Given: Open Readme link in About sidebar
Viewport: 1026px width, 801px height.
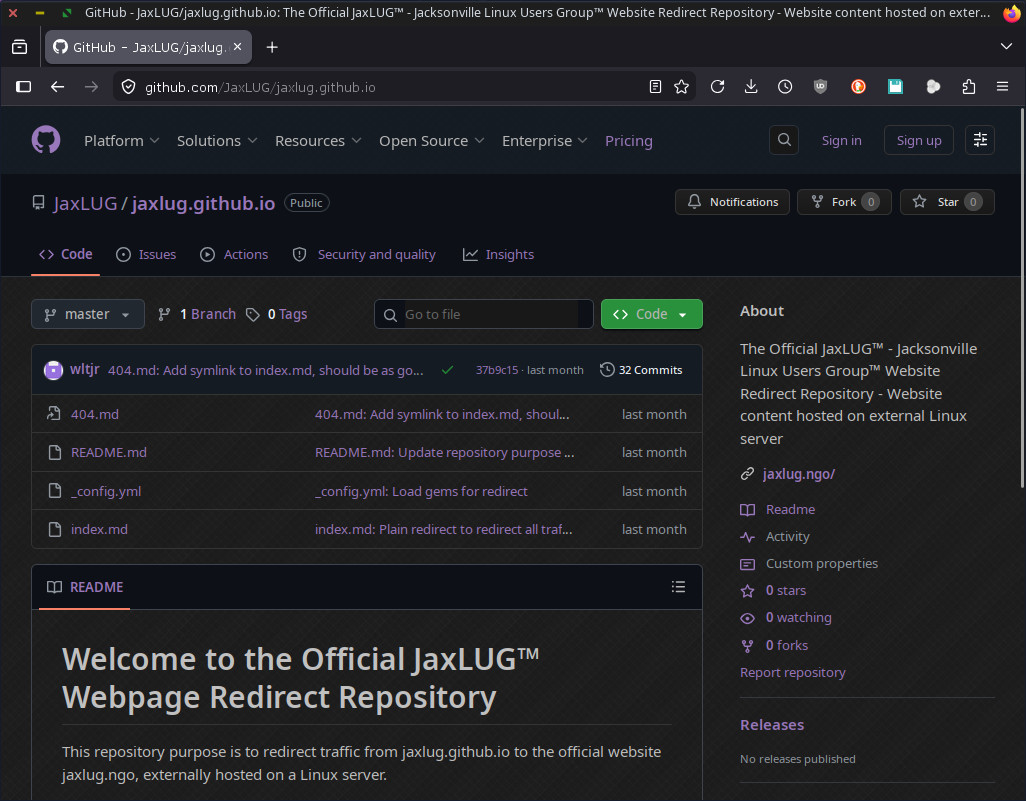Looking at the screenshot, I should (790, 509).
